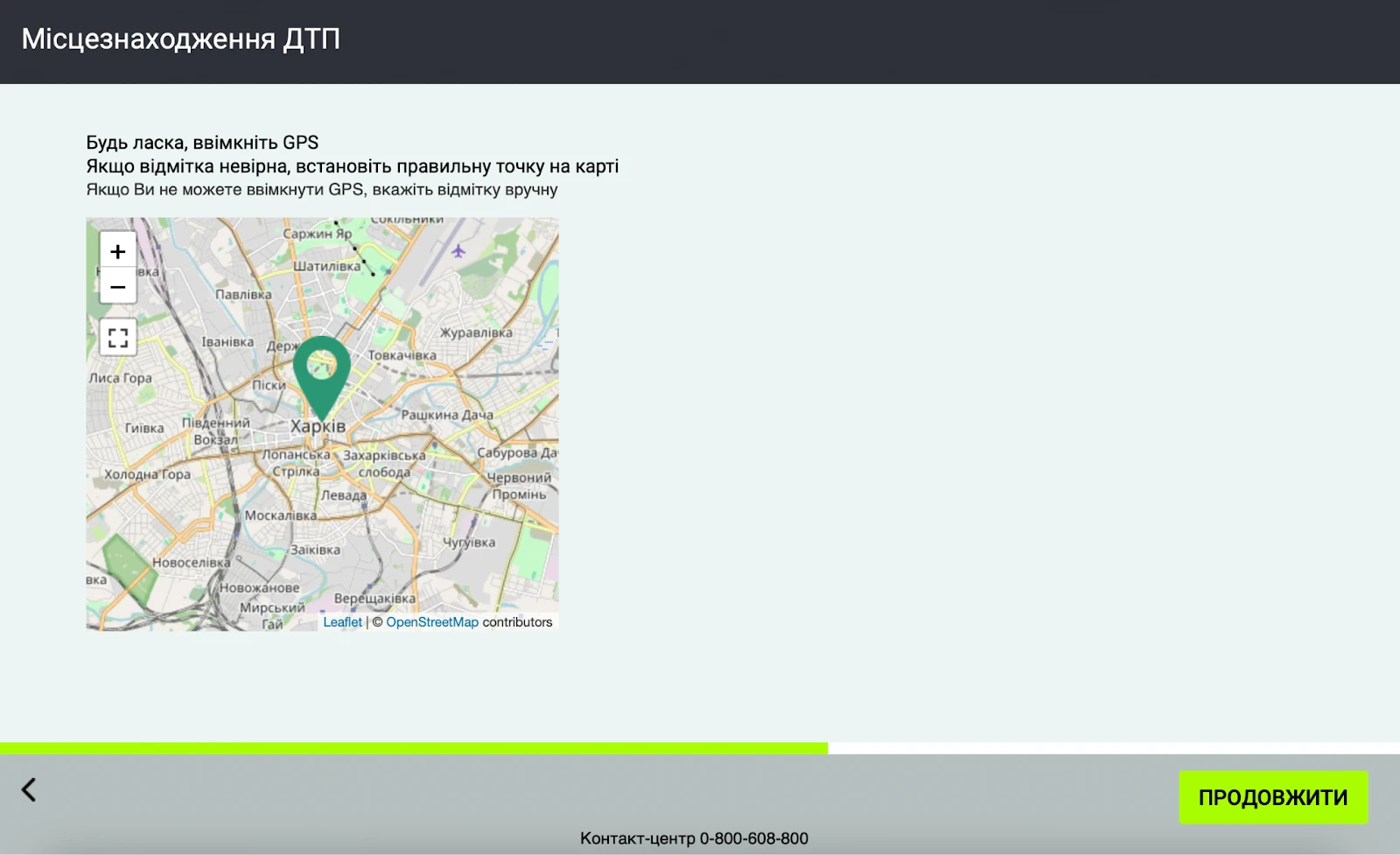Screen dimensions: 1400x855
Task: Set point at Журавлівка on map
Action: [x=476, y=333]
